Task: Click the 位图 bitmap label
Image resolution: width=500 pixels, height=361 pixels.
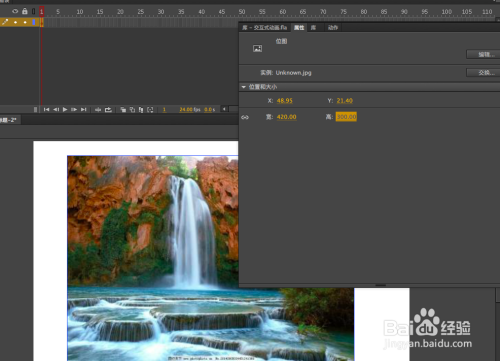Action: 281,41
